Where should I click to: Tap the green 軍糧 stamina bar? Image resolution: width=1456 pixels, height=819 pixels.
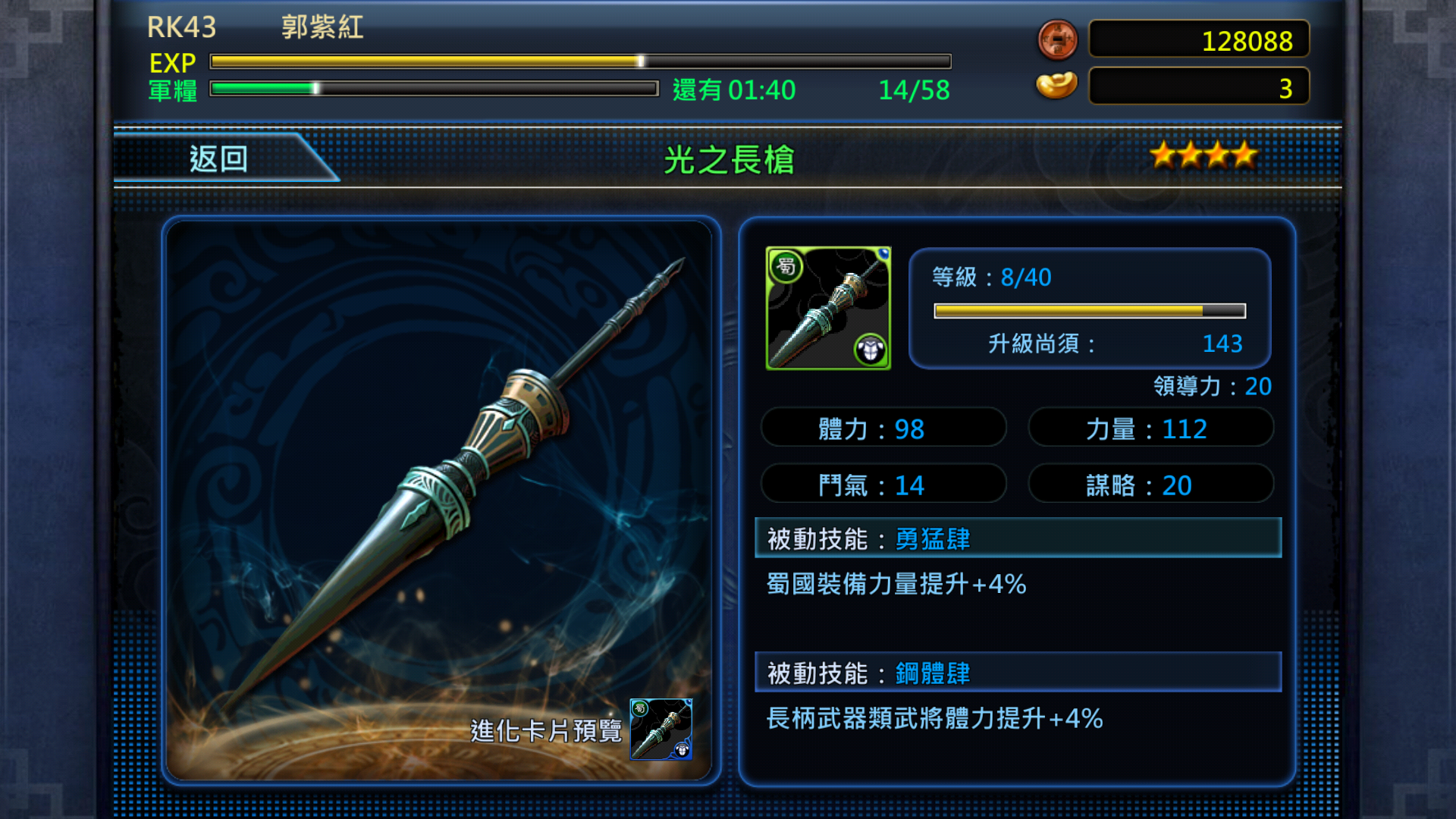434,89
